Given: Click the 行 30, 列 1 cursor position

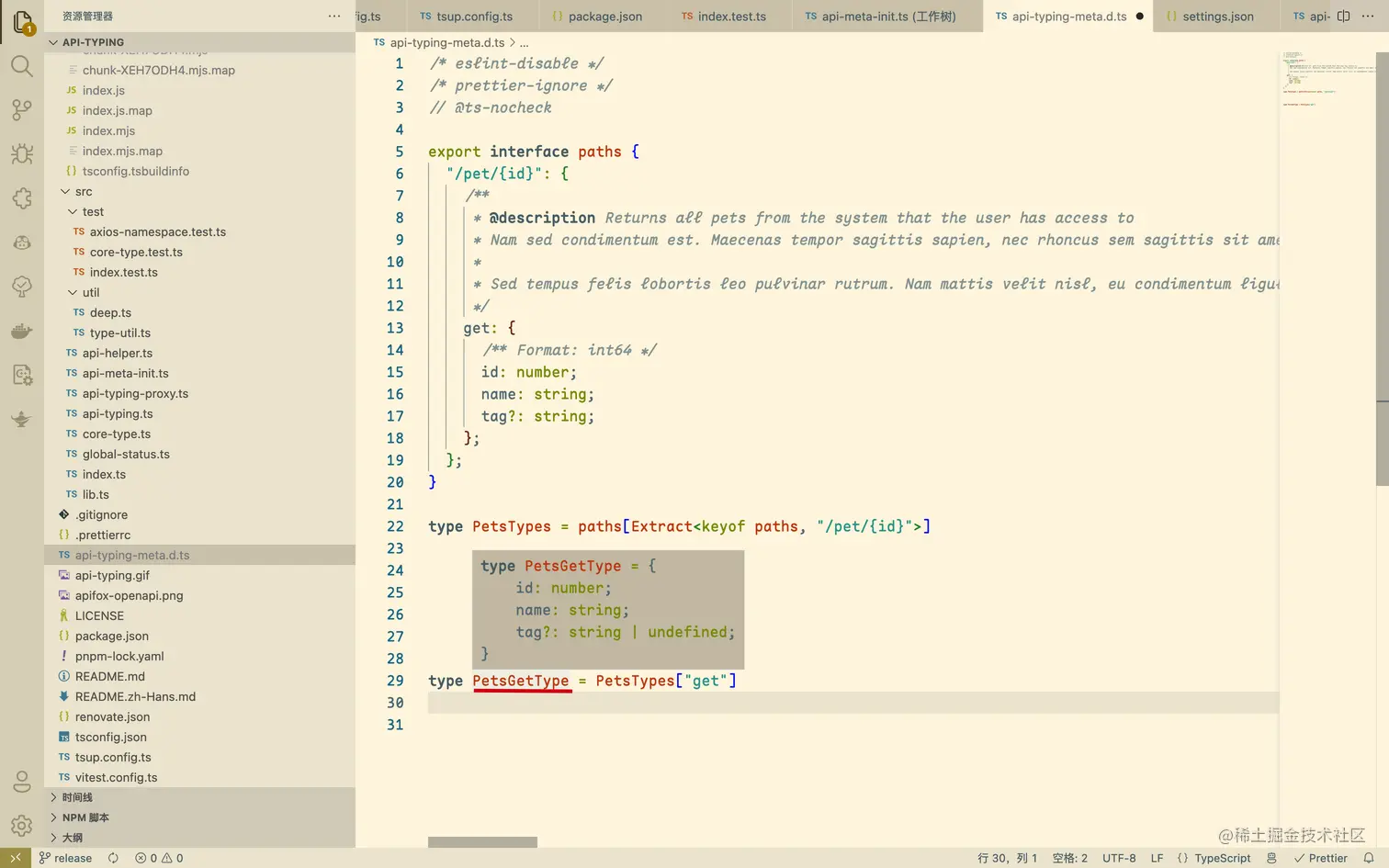Looking at the screenshot, I should point(1007,858).
